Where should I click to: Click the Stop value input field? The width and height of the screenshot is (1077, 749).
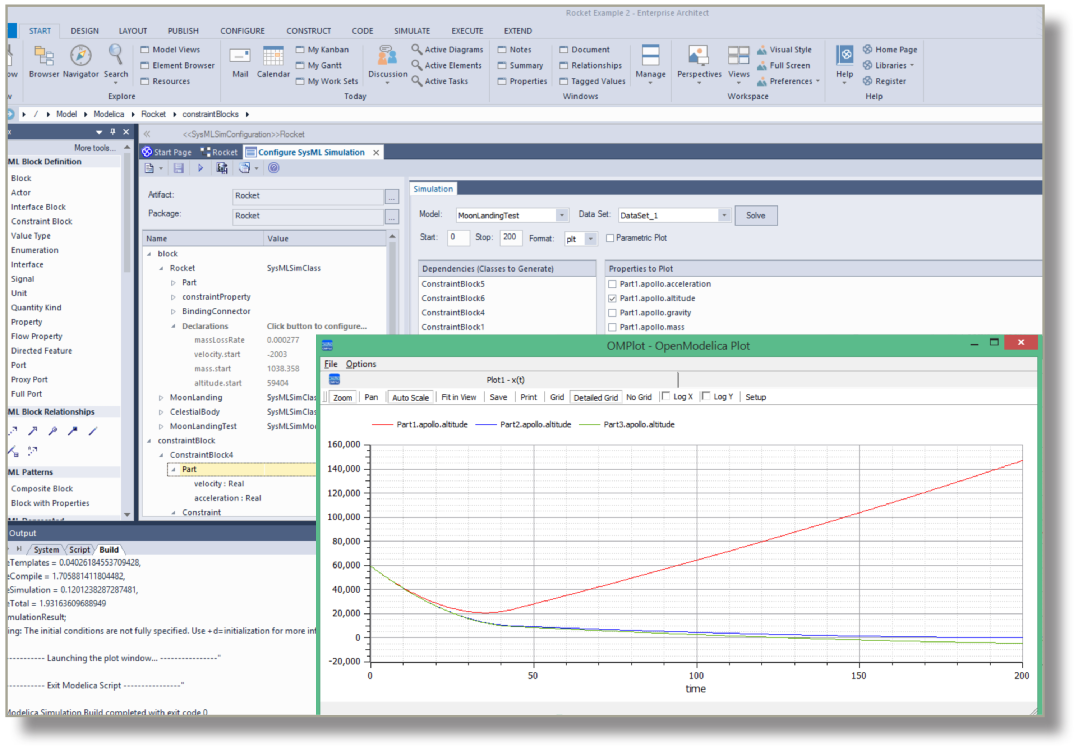coord(510,238)
